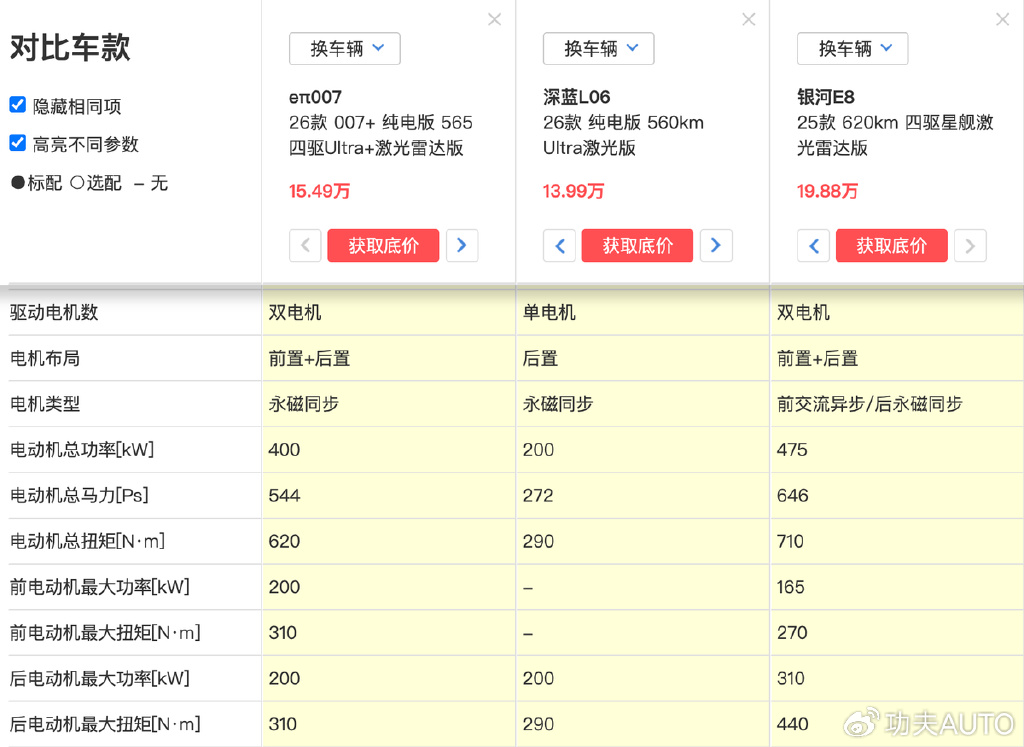The width and height of the screenshot is (1024, 747).
Task: Click the right arrow beside 银河E8 获取底价 button
Action: [x=970, y=245]
